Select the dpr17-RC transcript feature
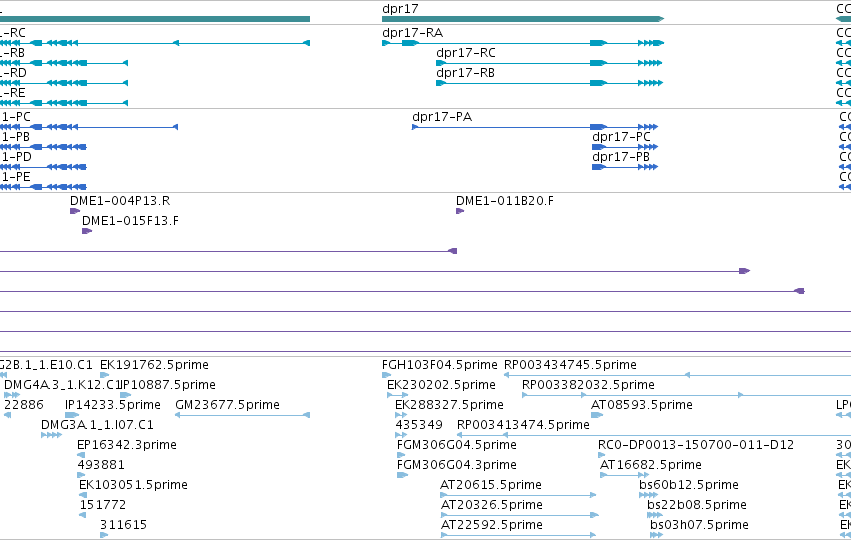 549,63
